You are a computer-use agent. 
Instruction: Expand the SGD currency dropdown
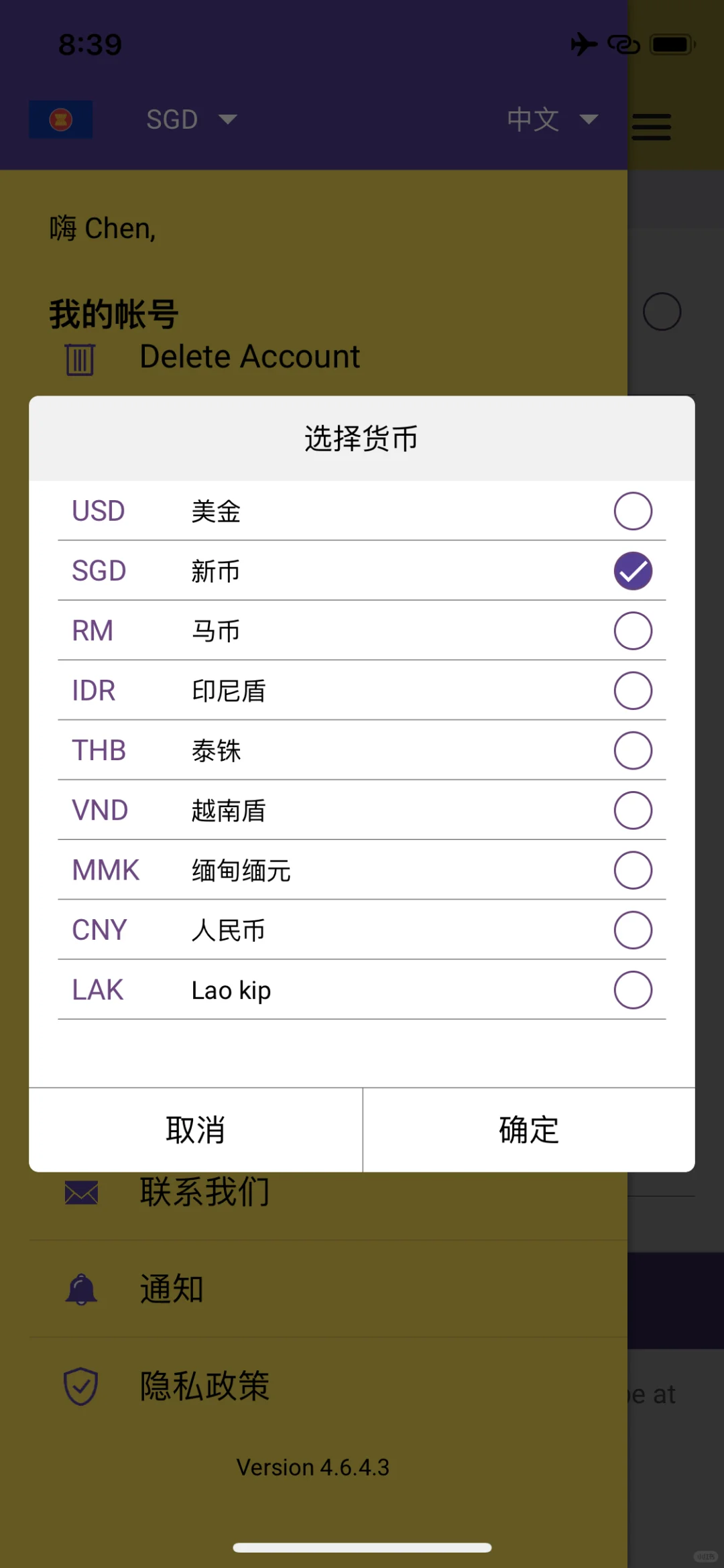click(x=192, y=119)
